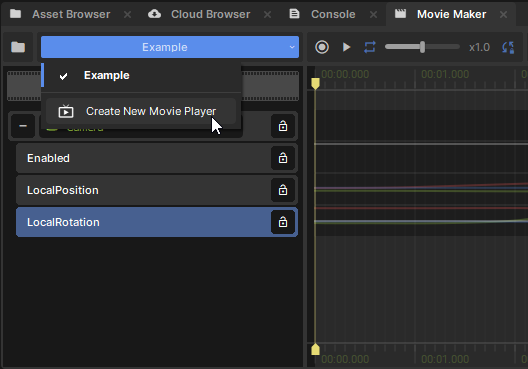Viewport: 528px width, 369px height.
Task: Click the 00:01.000 mark on bottom ruler
Action: (445, 359)
